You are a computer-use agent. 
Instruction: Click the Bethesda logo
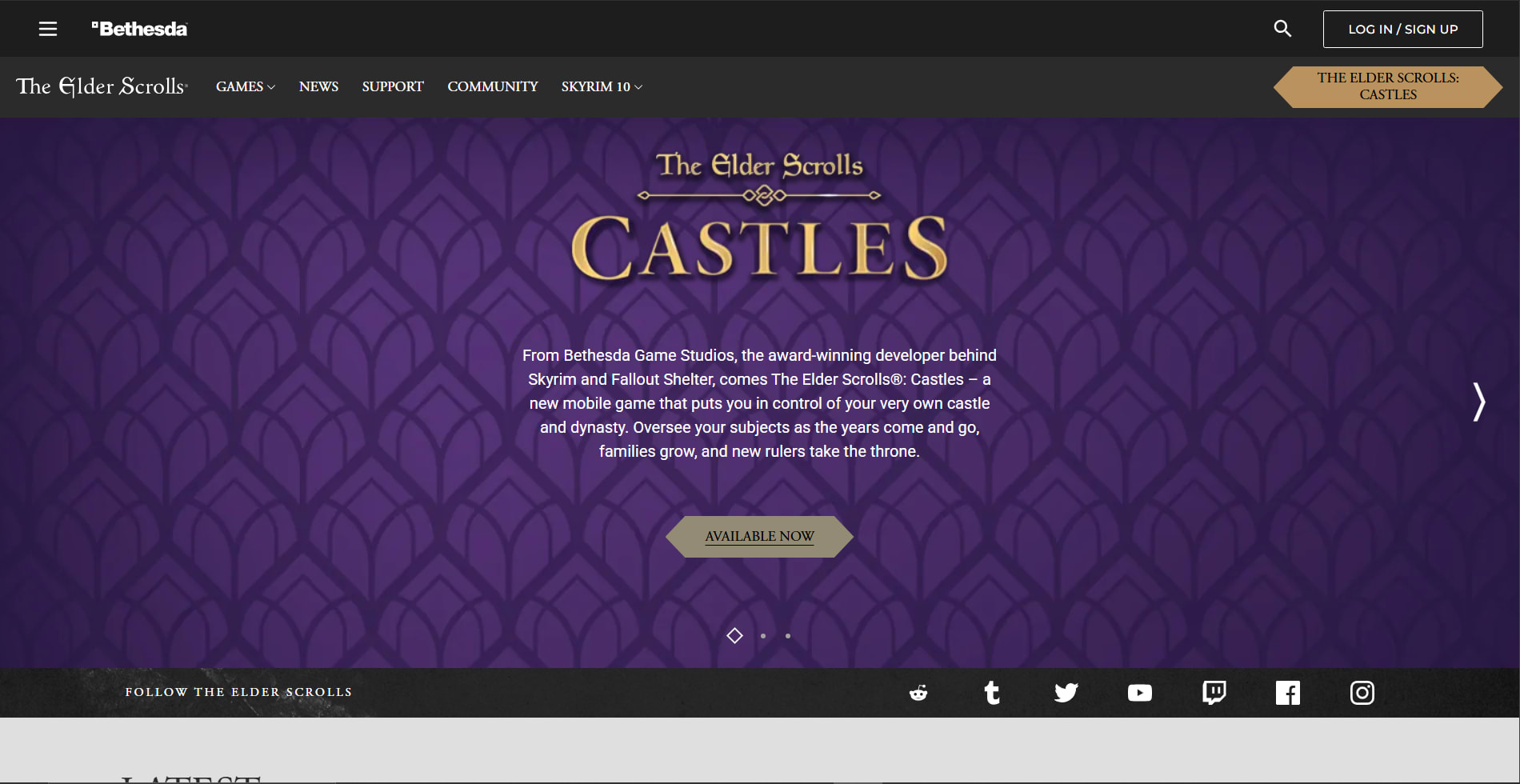[139, 29]
